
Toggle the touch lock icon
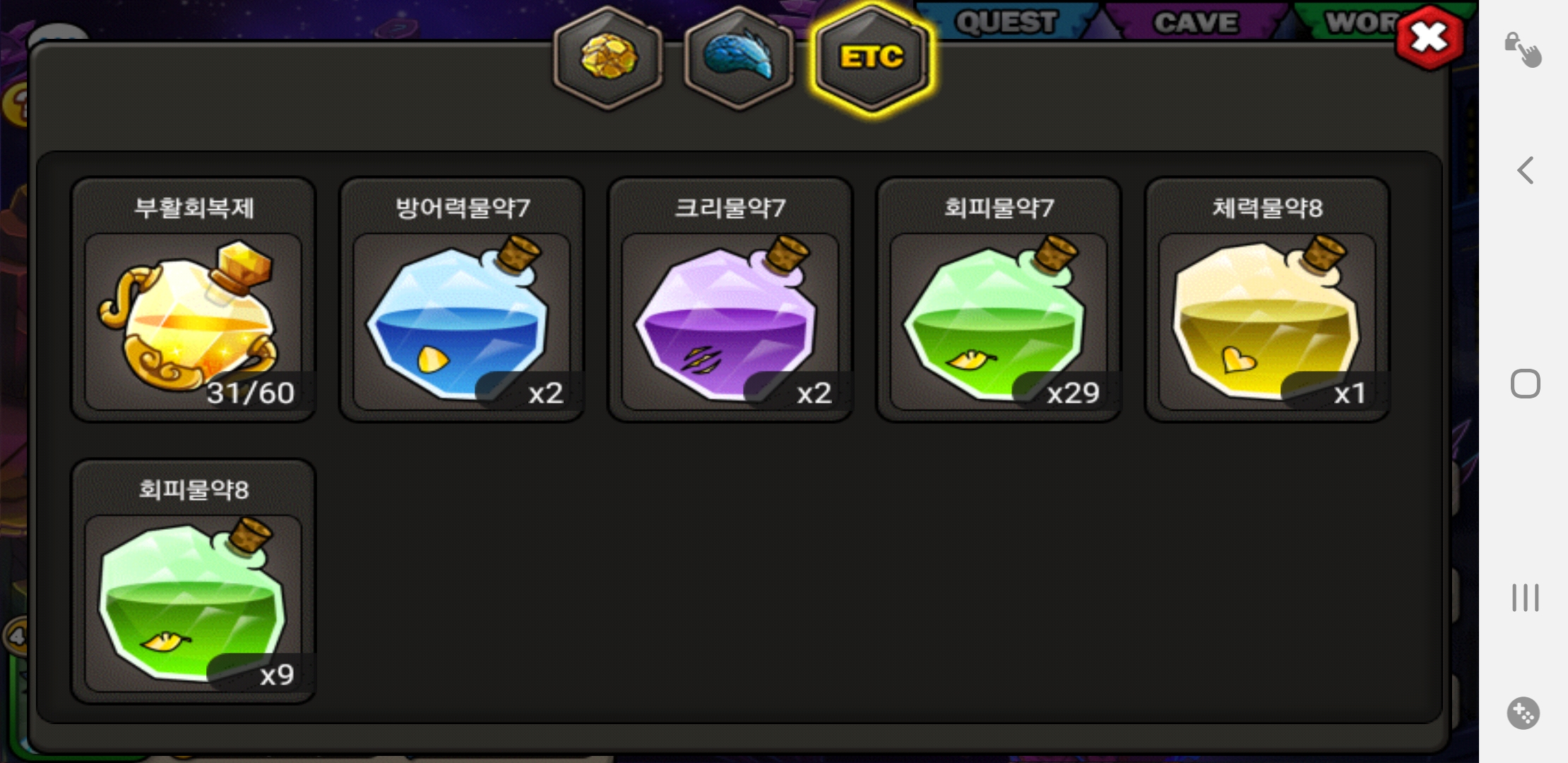coord(1523,49)
